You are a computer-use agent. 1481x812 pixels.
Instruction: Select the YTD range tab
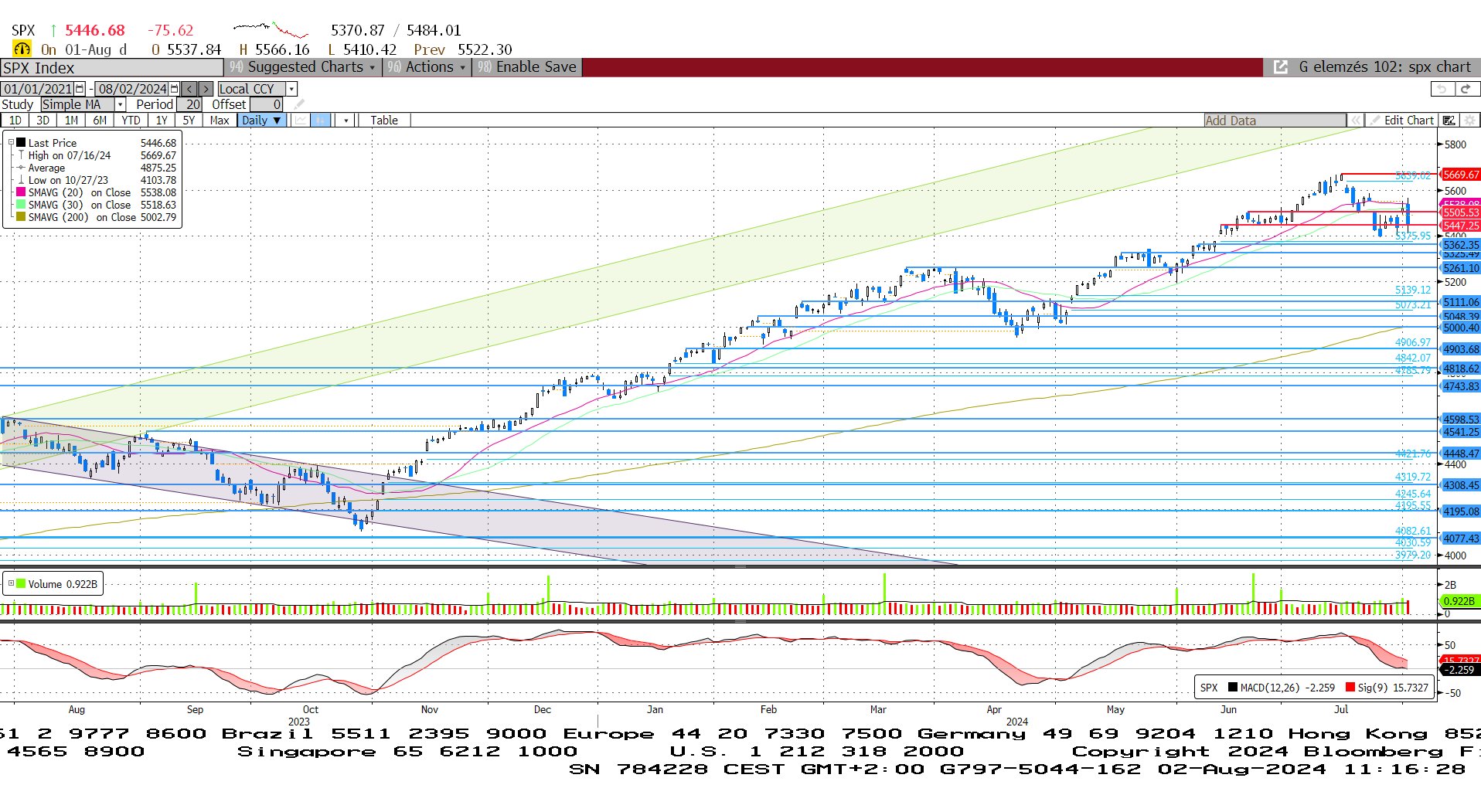coord(131,120)
